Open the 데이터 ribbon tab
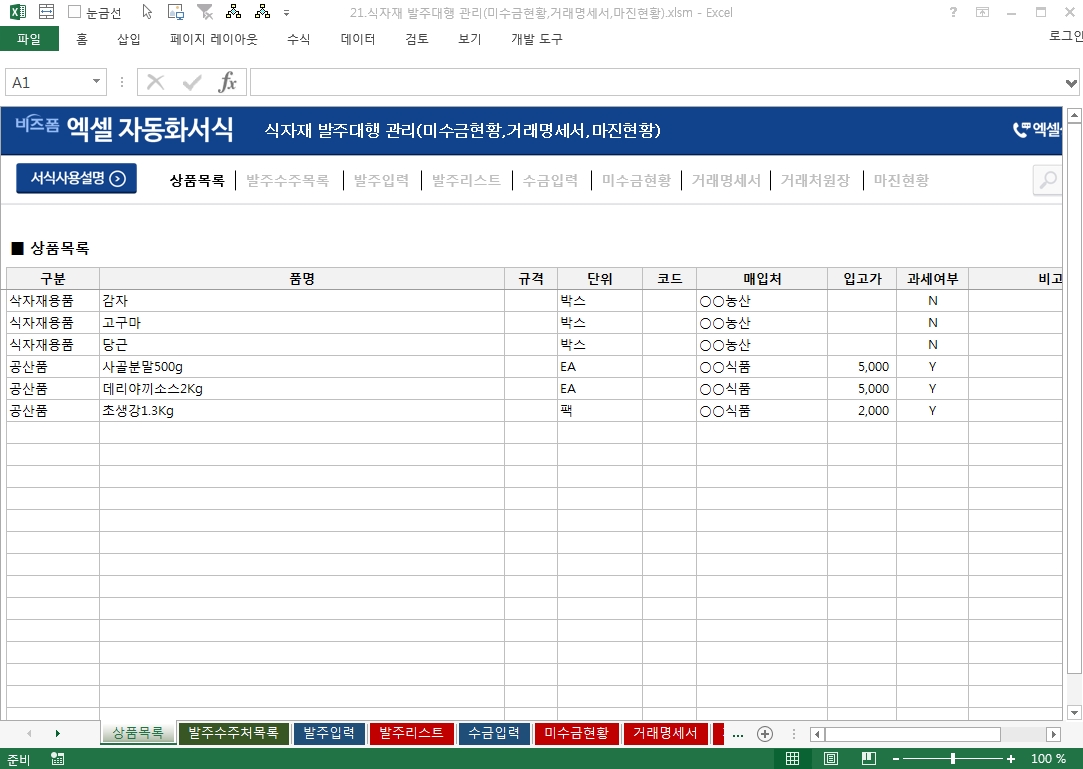The image size is (1083, 769). pos(358,39)
